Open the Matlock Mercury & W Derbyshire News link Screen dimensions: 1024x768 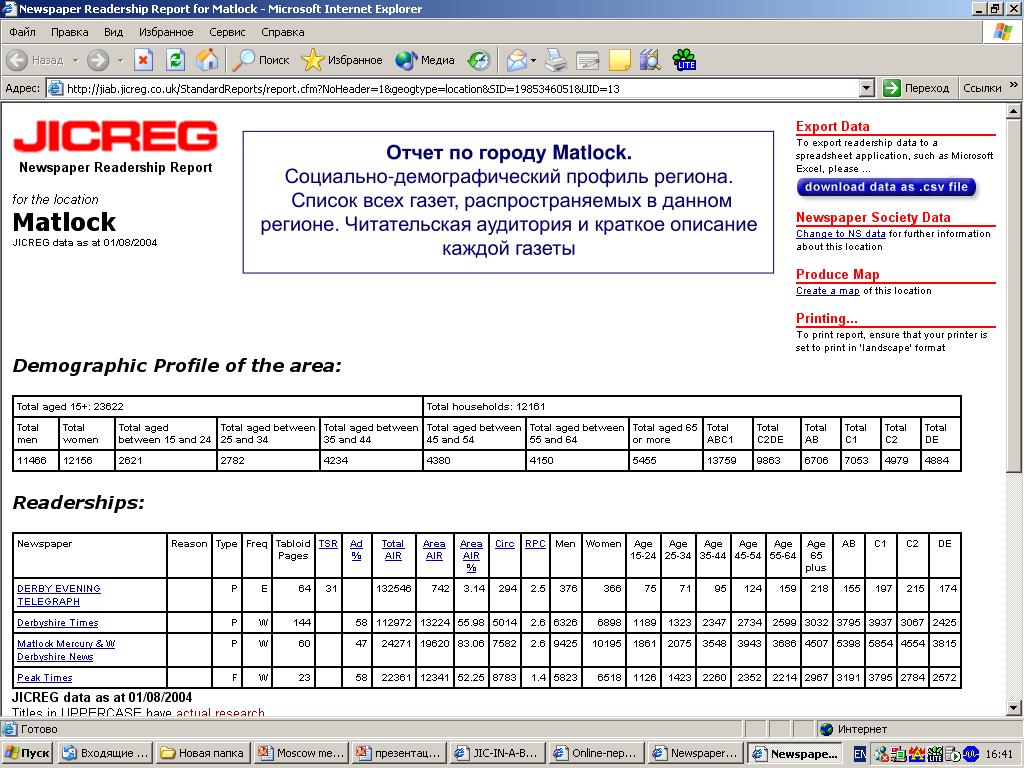pos(66,650)
